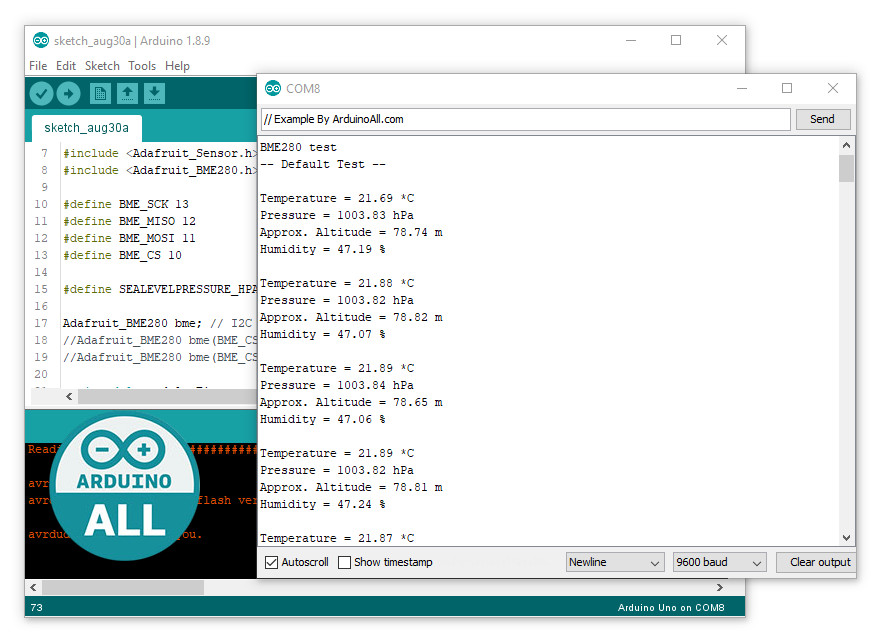The image size is (886, 640).
Task: Close the COM8 serial monitor window
Action: coord(833,88)
